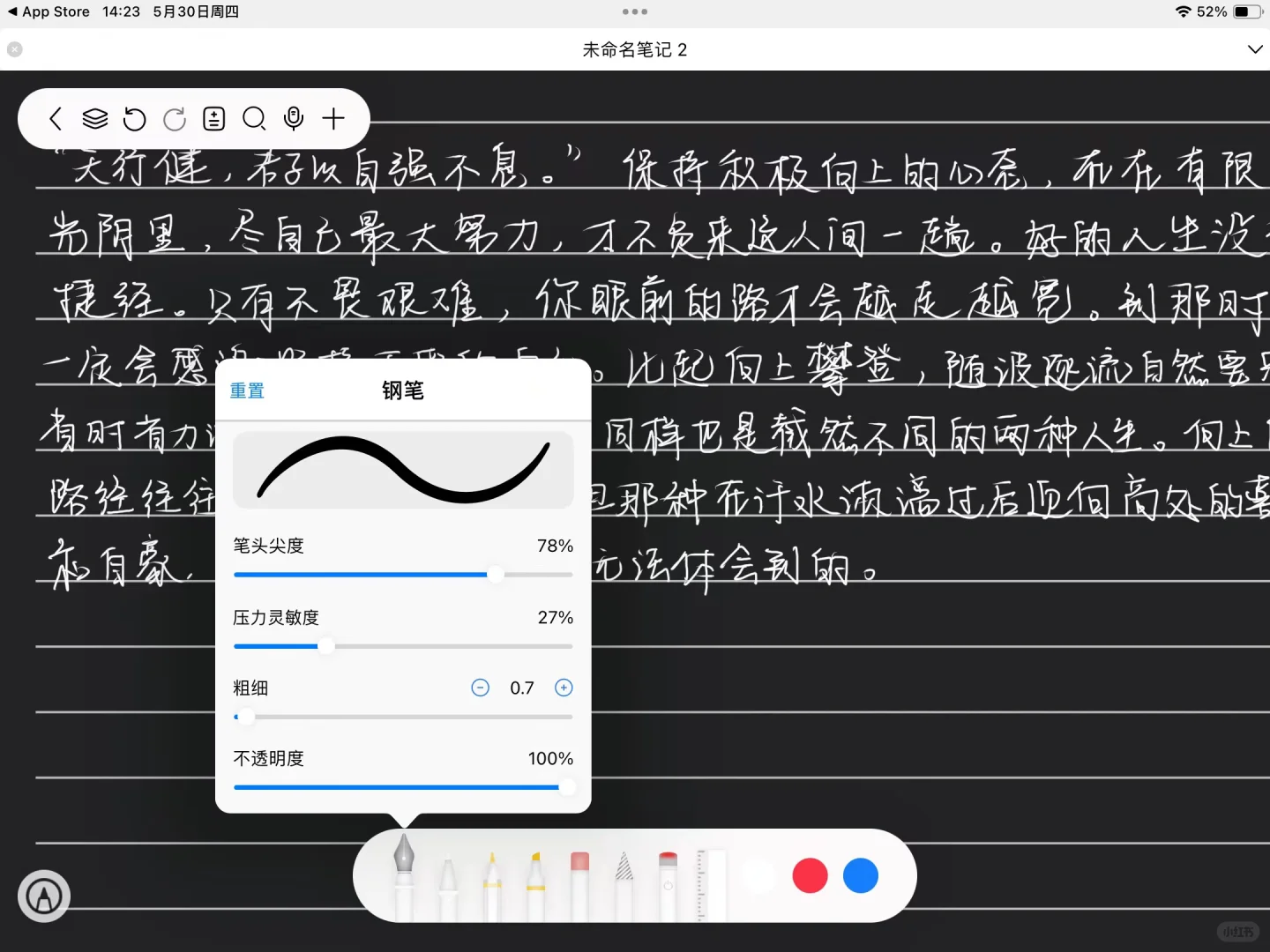This screenshot has width=1270, height=952.
Task: Click the 0.7 thickness value
Action: point(522,688)
